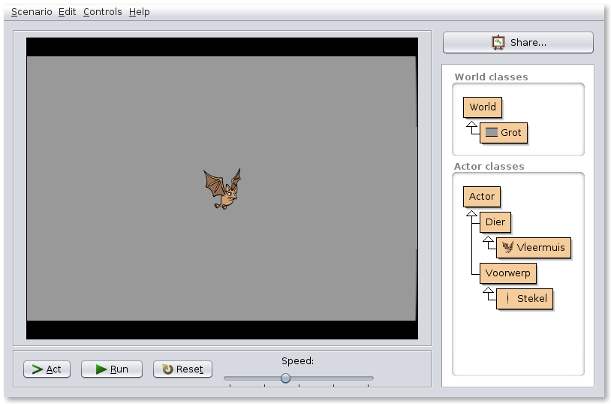The width and height of the screenshot is (611, 404).
Task: Click the Share... button
Action: pyautogui.click(x=518, y=42)
